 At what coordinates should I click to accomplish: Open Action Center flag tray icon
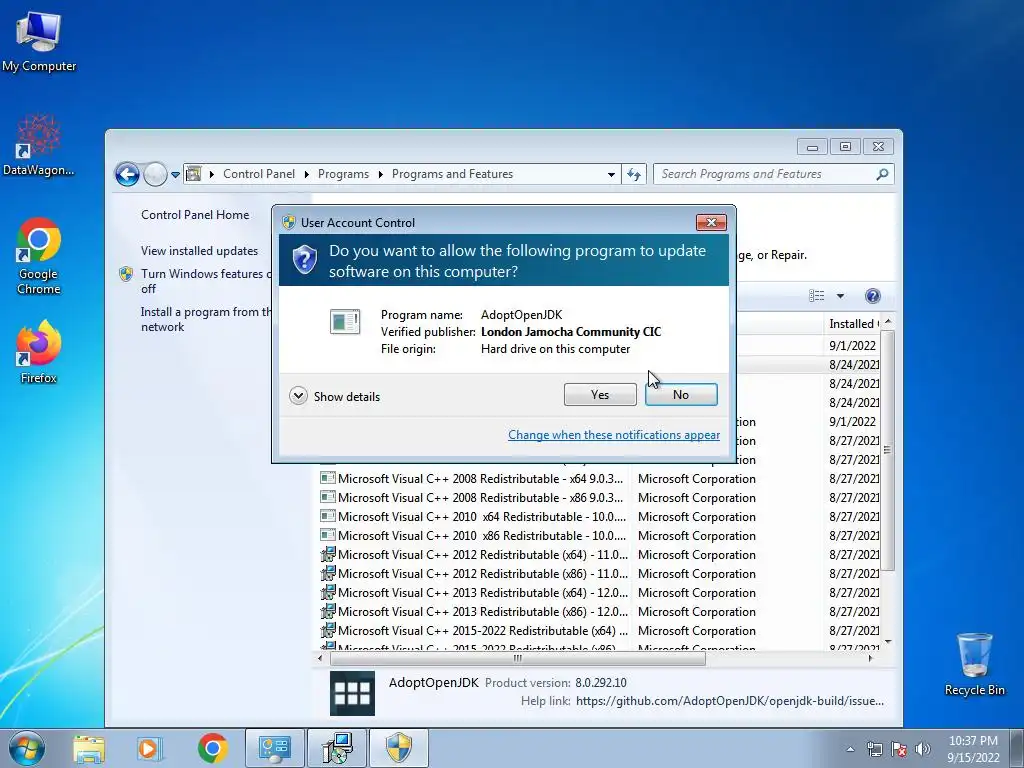pyautogui.click(x=899, y=749)
